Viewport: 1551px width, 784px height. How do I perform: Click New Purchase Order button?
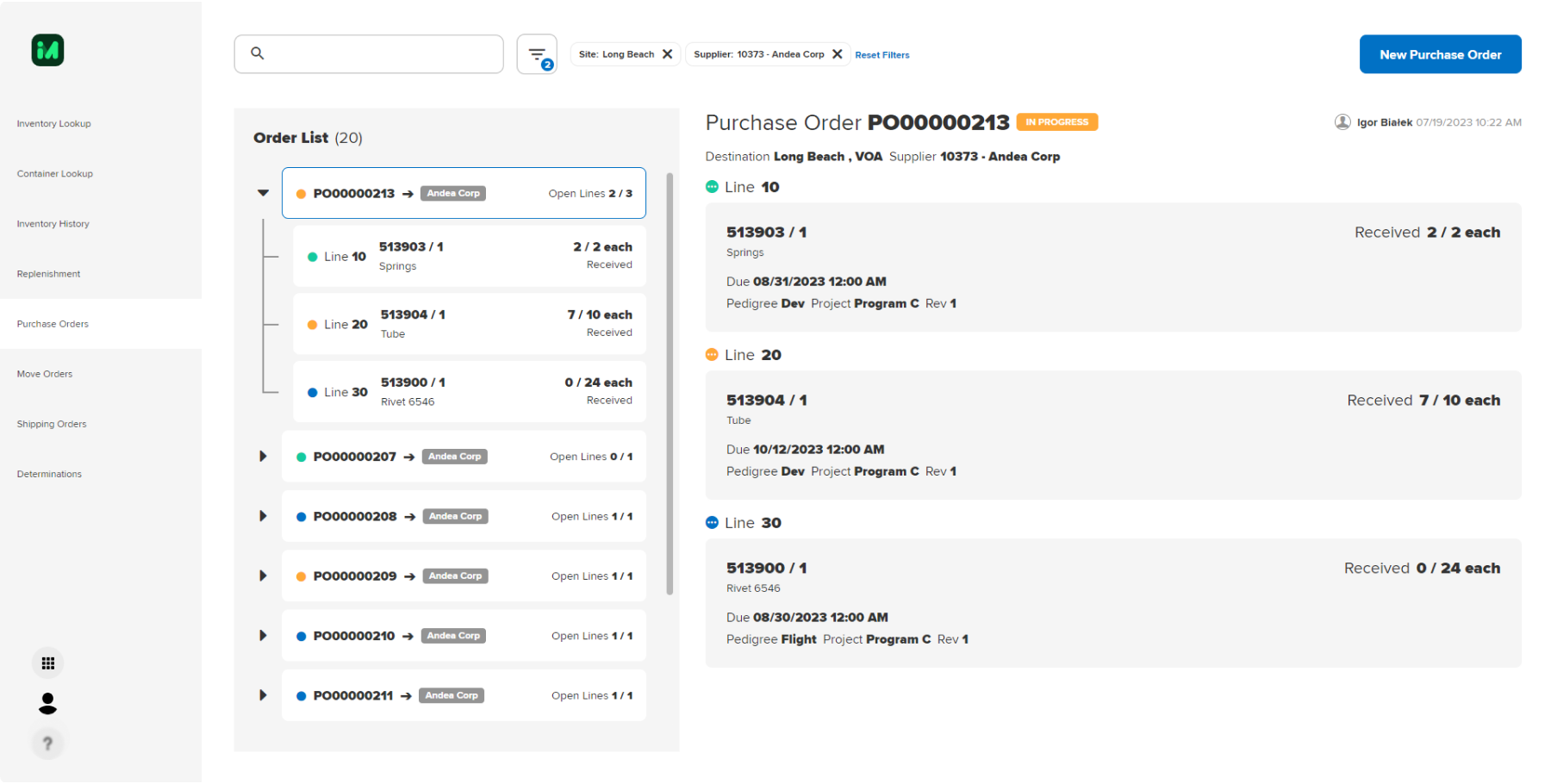pyautogui.click(x=1440, y=54)
